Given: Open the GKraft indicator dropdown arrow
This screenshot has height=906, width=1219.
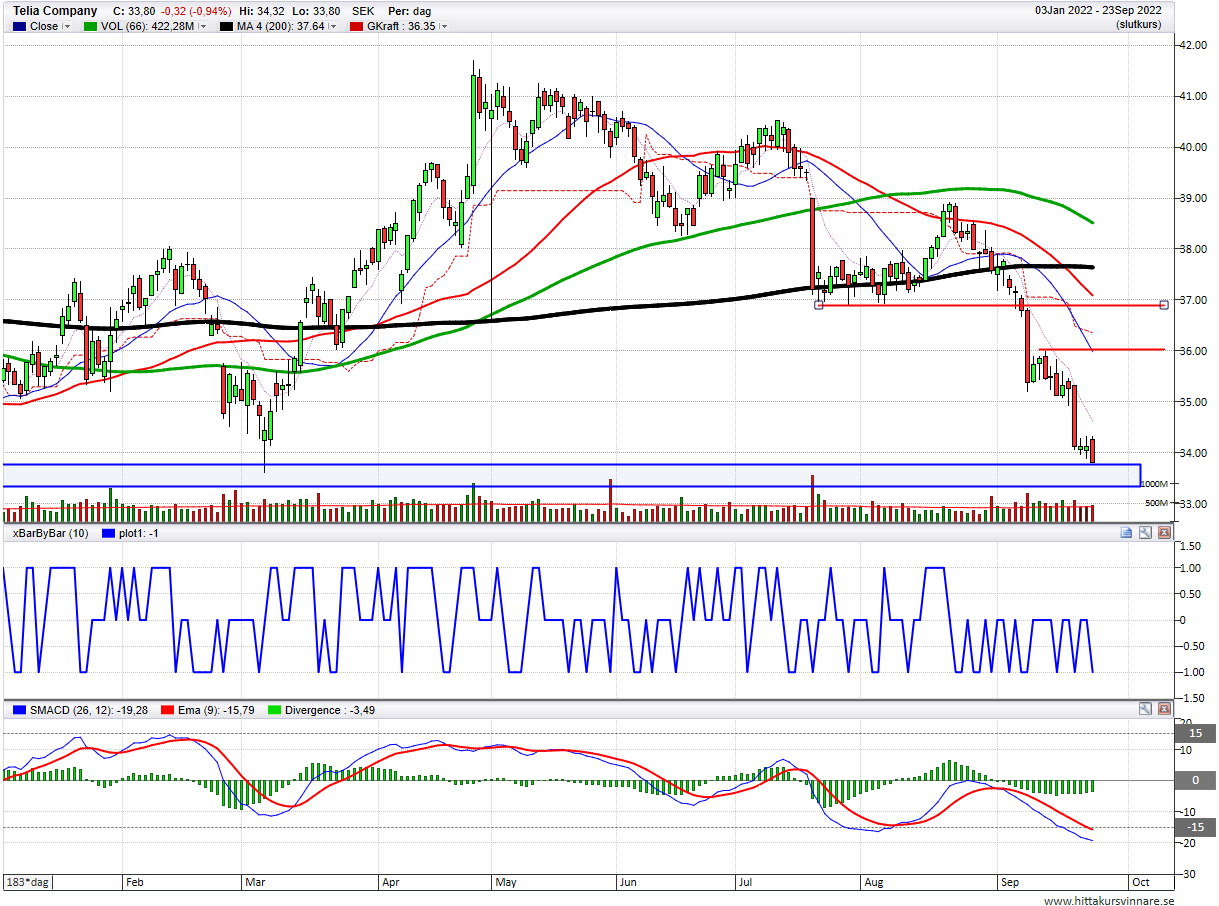Looking at the screenshot, I should (444, 27).
